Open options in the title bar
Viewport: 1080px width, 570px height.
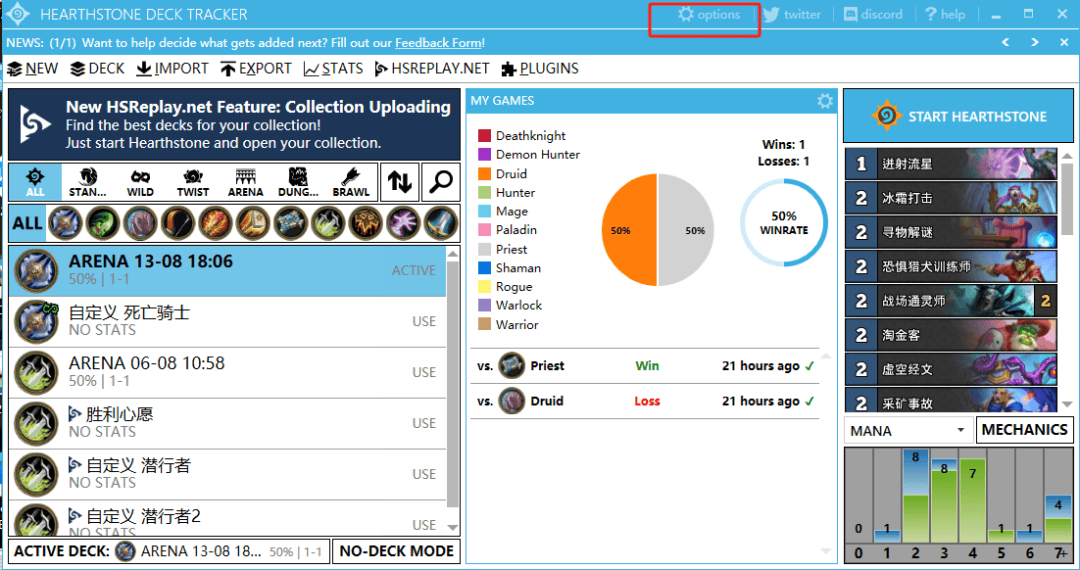click(x=708, y=15)
